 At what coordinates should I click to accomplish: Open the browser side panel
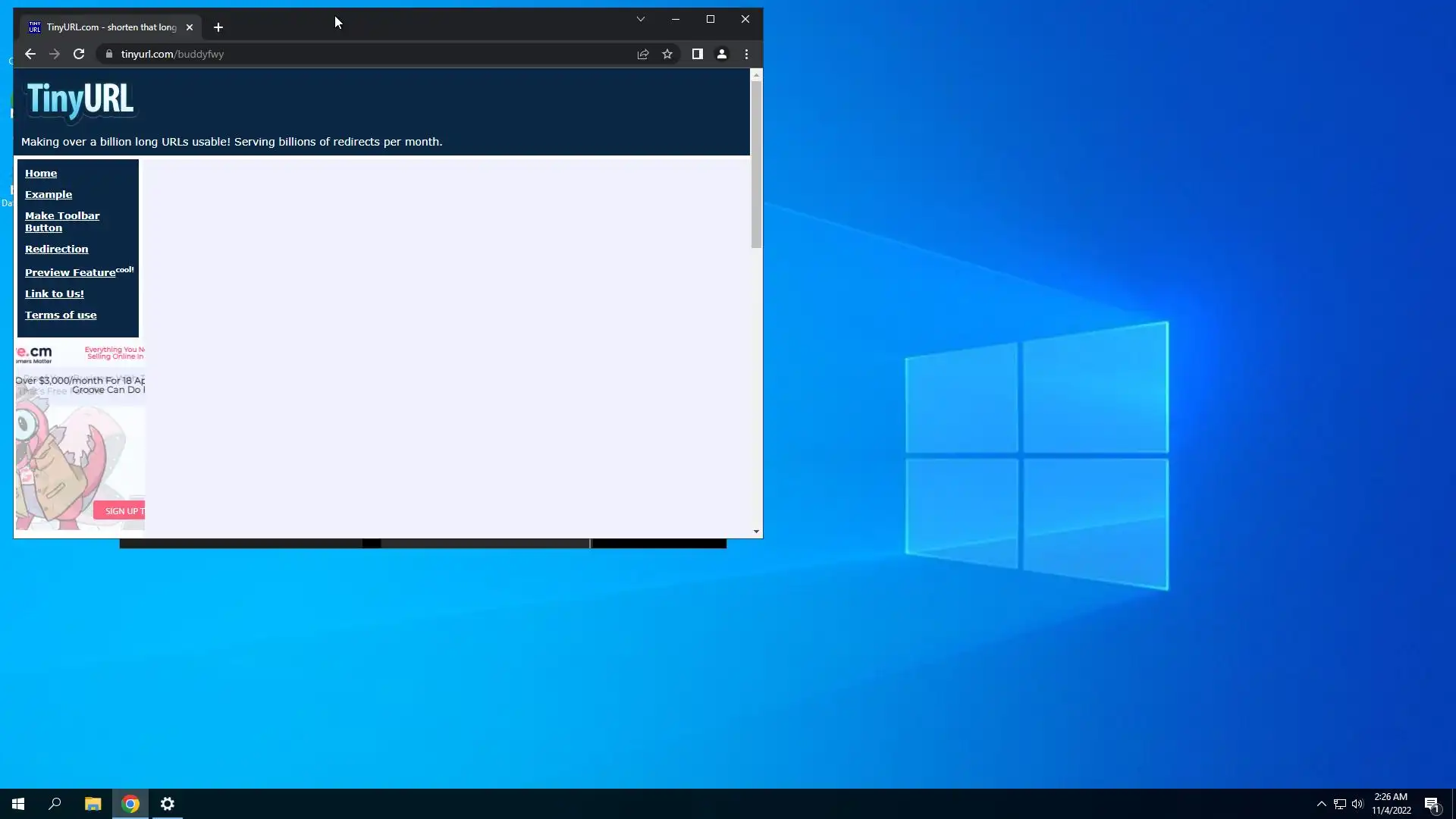[x=697, y=54]
